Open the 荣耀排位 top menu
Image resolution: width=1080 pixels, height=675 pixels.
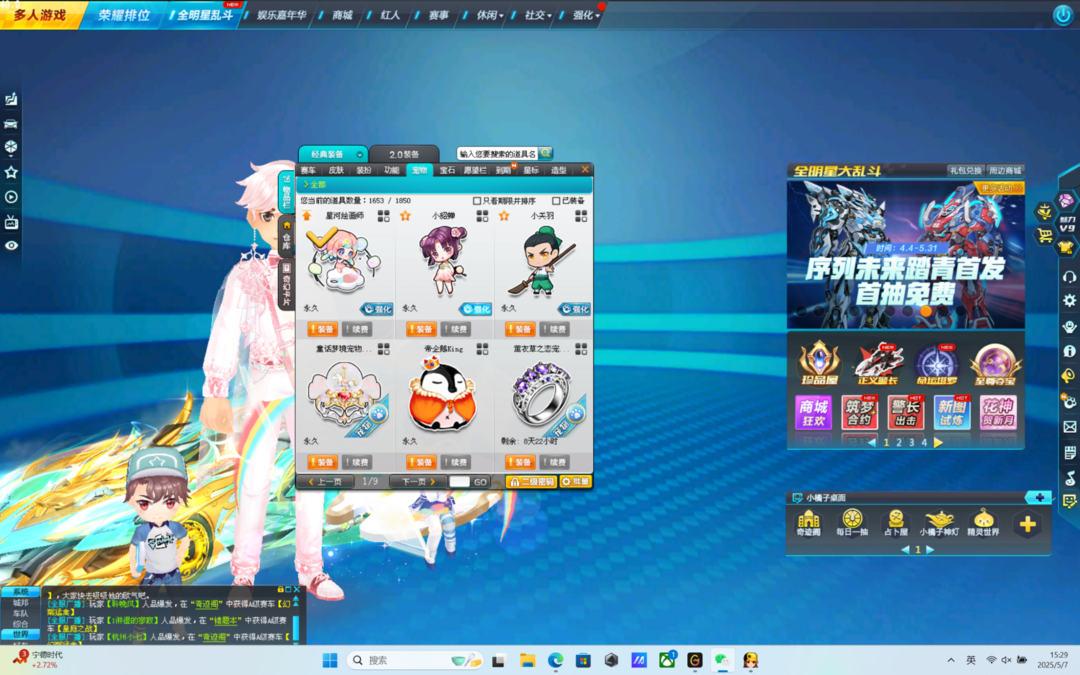click(x=124, y=15)
